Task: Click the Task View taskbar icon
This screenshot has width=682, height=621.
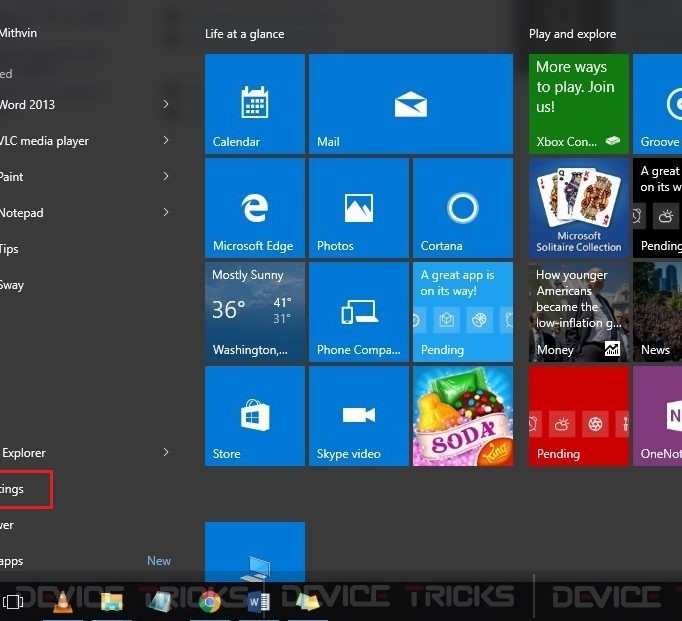Action: point(13,602)
